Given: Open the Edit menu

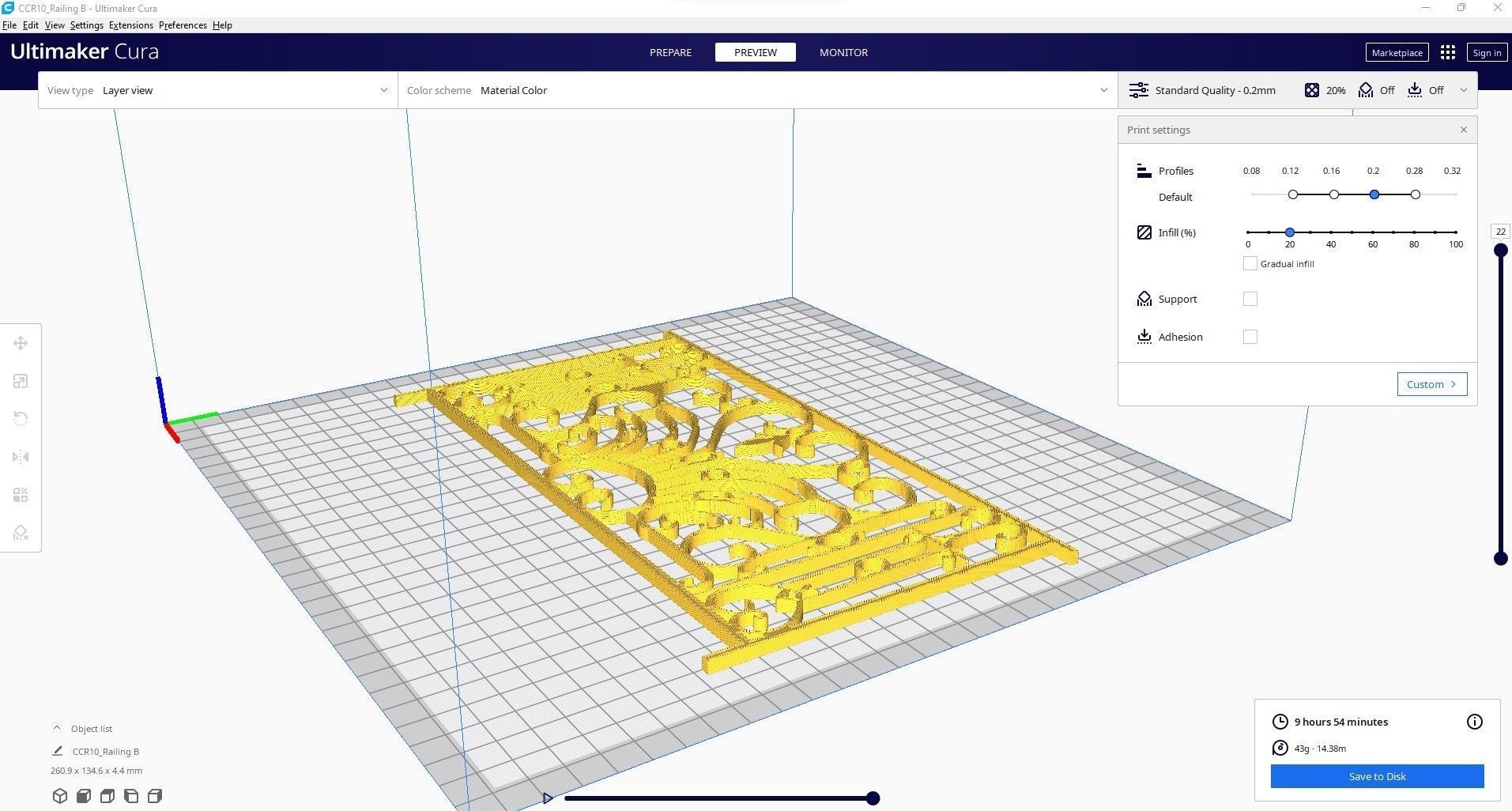Looking at the screenshot, I should (31, 25).
